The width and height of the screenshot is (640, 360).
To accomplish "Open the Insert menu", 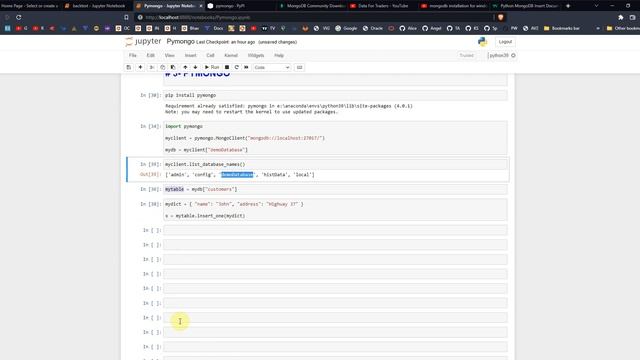I will (x=191, y=56).
